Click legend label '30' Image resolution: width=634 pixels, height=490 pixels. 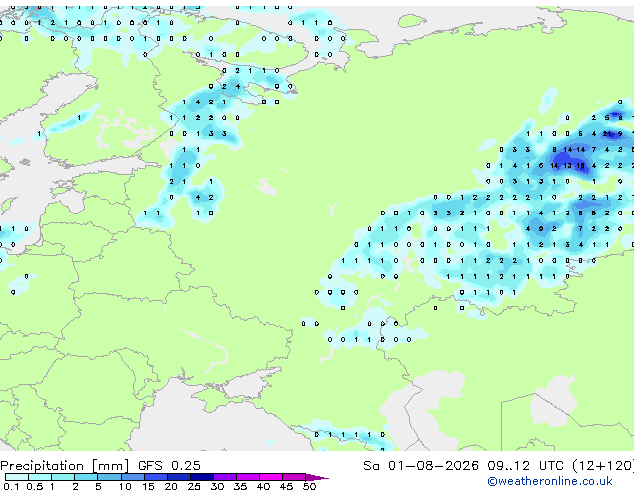point(217,486)
